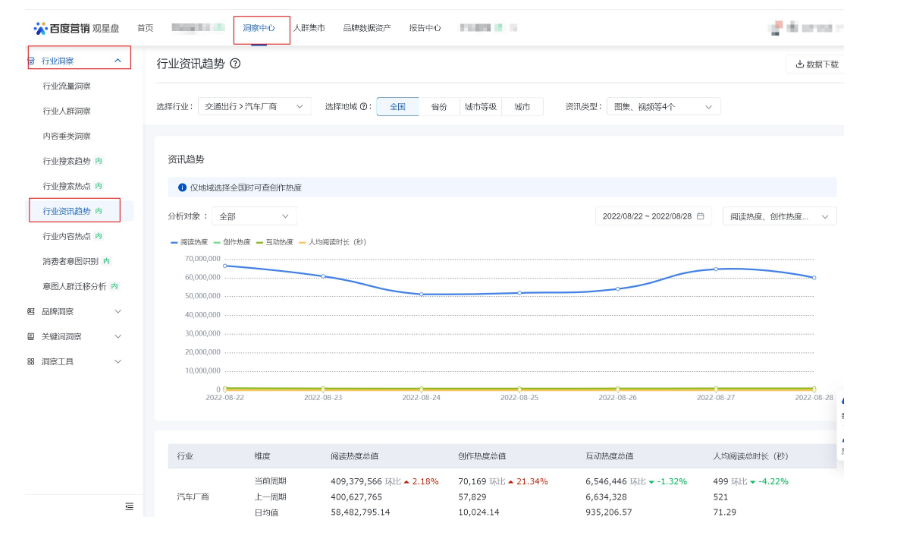Click the Baidu Marketing Guanxingpan logo

coord(76,28)
